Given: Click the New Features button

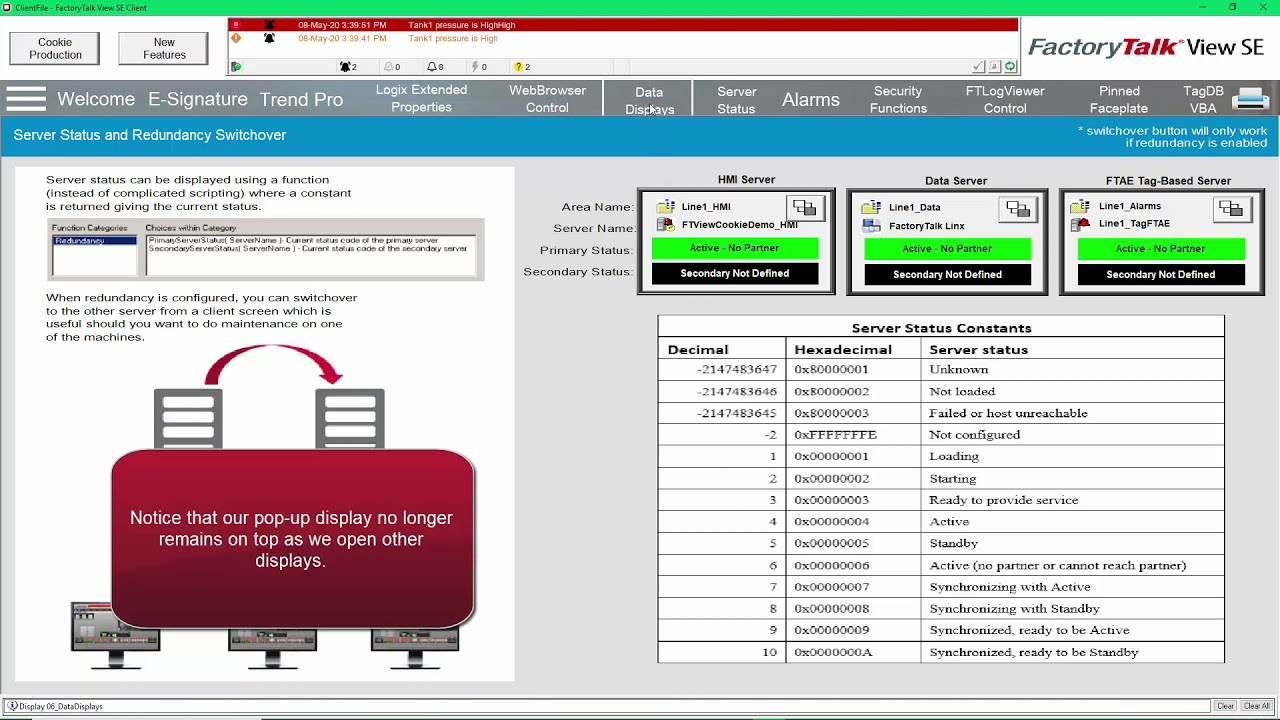Looking at the screenshot, I should 164,49.
